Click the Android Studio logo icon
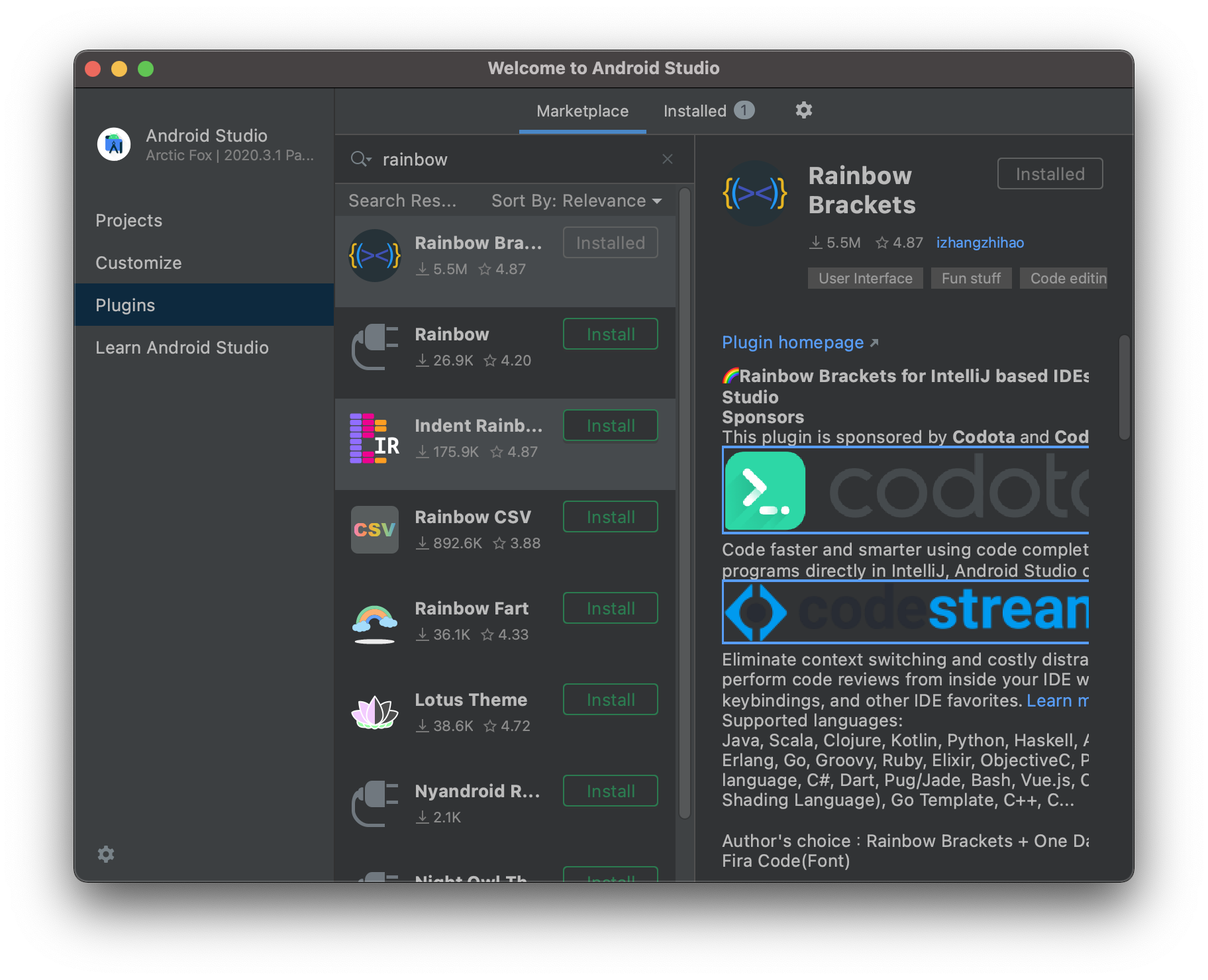The height and width of the screenshot is (980, 1208). 114,144
